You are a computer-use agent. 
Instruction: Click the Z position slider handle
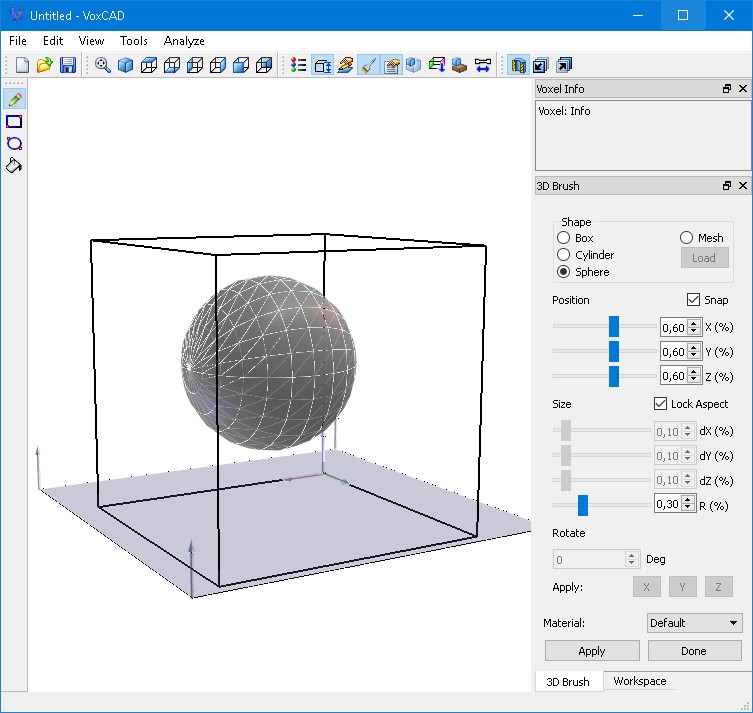614,376
